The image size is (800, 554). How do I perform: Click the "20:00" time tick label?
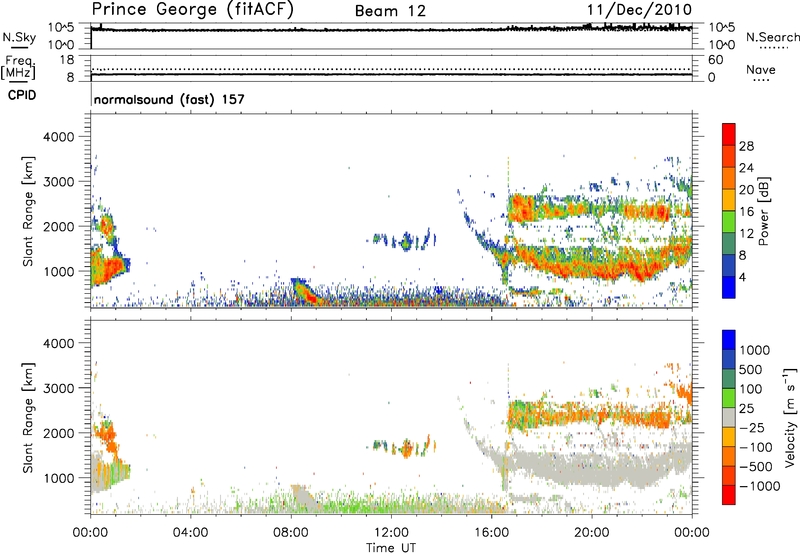point(592,533)
